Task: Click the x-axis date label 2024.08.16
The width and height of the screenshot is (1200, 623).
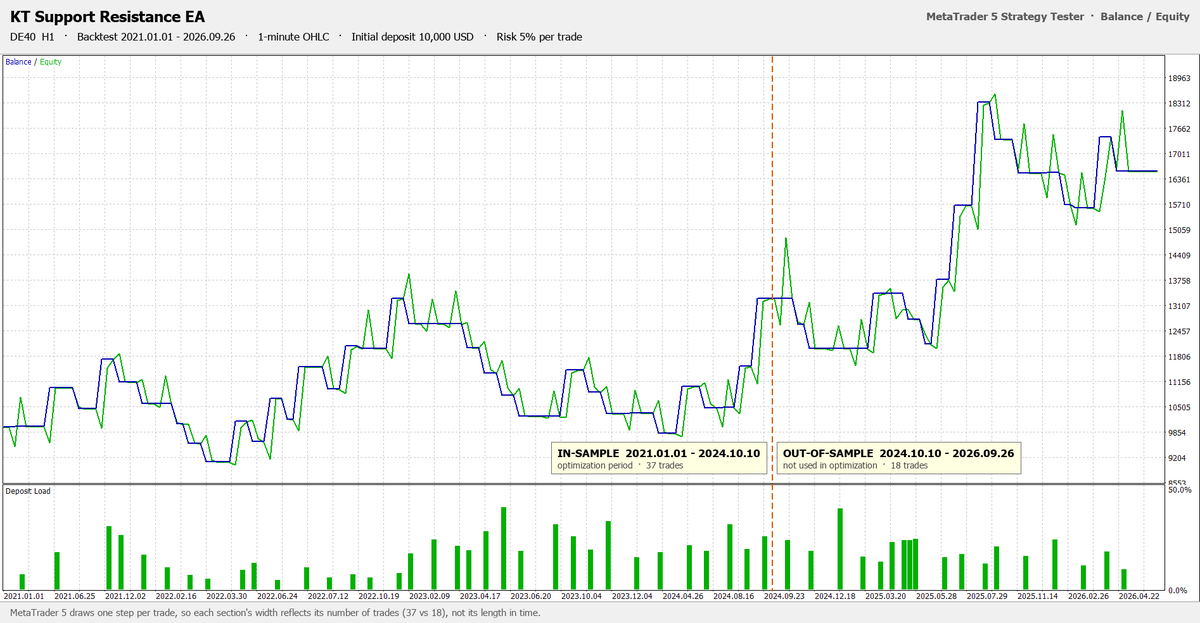Action: (734, 596)
